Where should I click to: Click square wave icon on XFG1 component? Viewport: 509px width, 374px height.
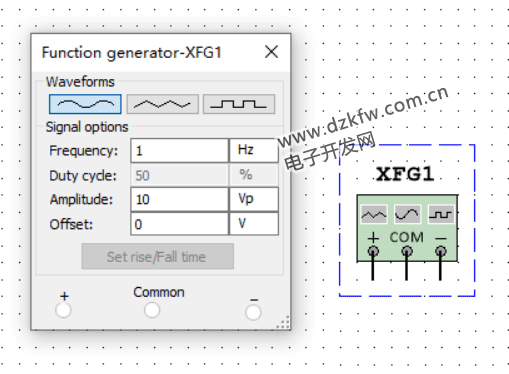coord(441,214)
